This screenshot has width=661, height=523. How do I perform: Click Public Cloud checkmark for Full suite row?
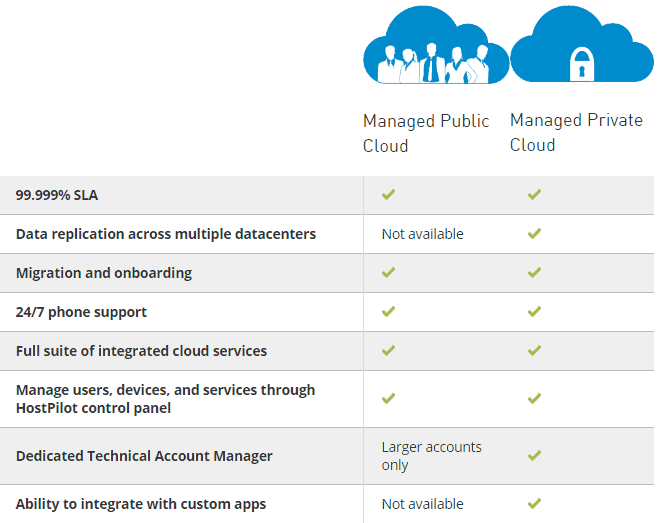point(389,351)
